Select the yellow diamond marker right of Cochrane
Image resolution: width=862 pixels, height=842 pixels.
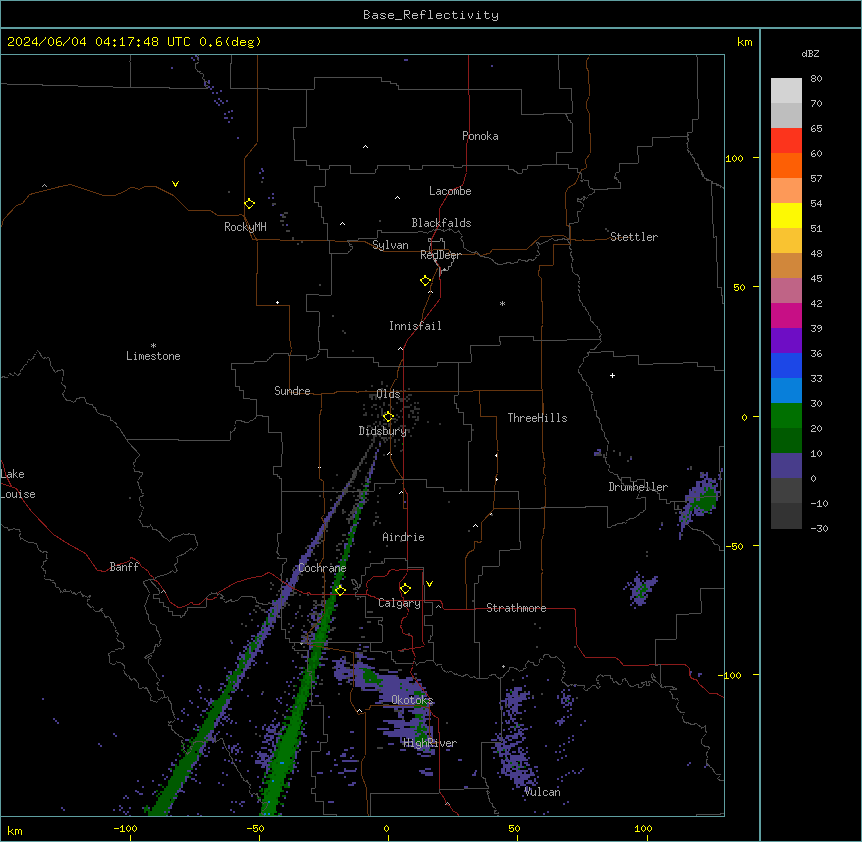point(340,590)
